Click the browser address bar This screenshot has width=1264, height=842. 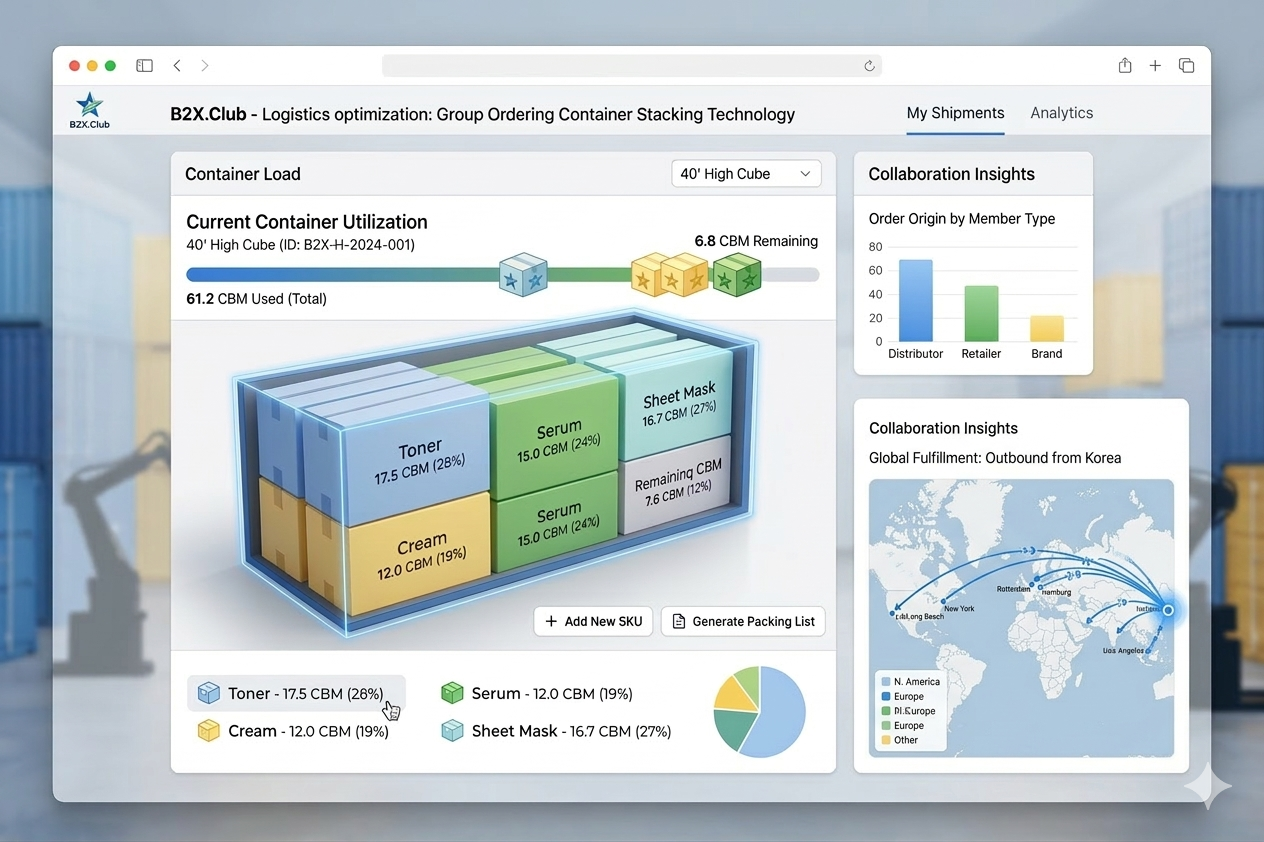630,66
